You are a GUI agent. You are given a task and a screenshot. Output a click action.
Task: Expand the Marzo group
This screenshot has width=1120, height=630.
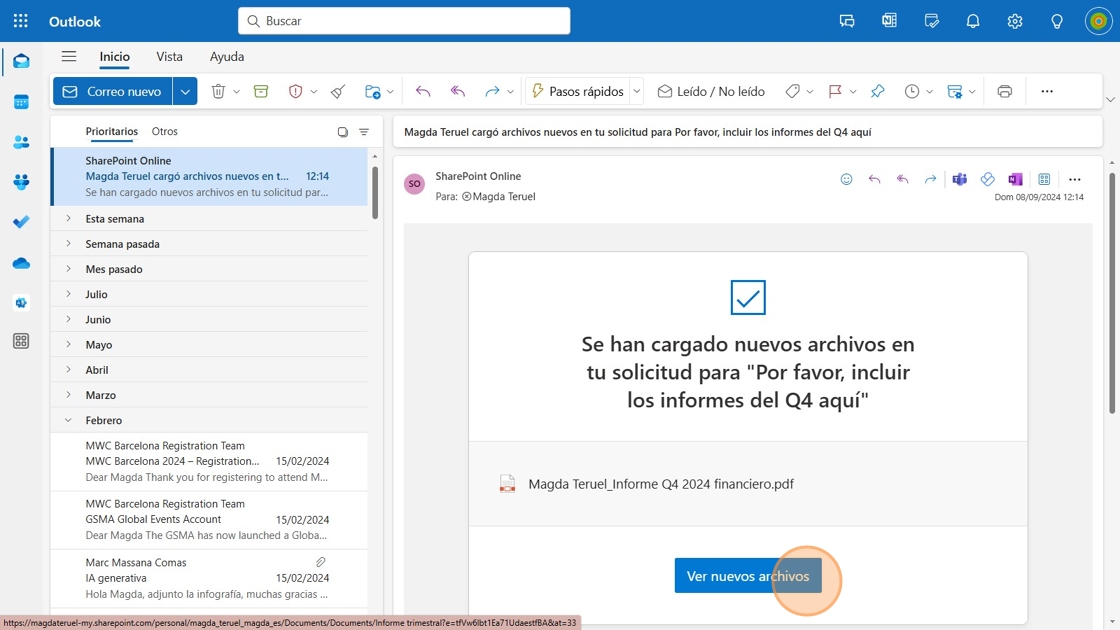[x=69, y=394]
